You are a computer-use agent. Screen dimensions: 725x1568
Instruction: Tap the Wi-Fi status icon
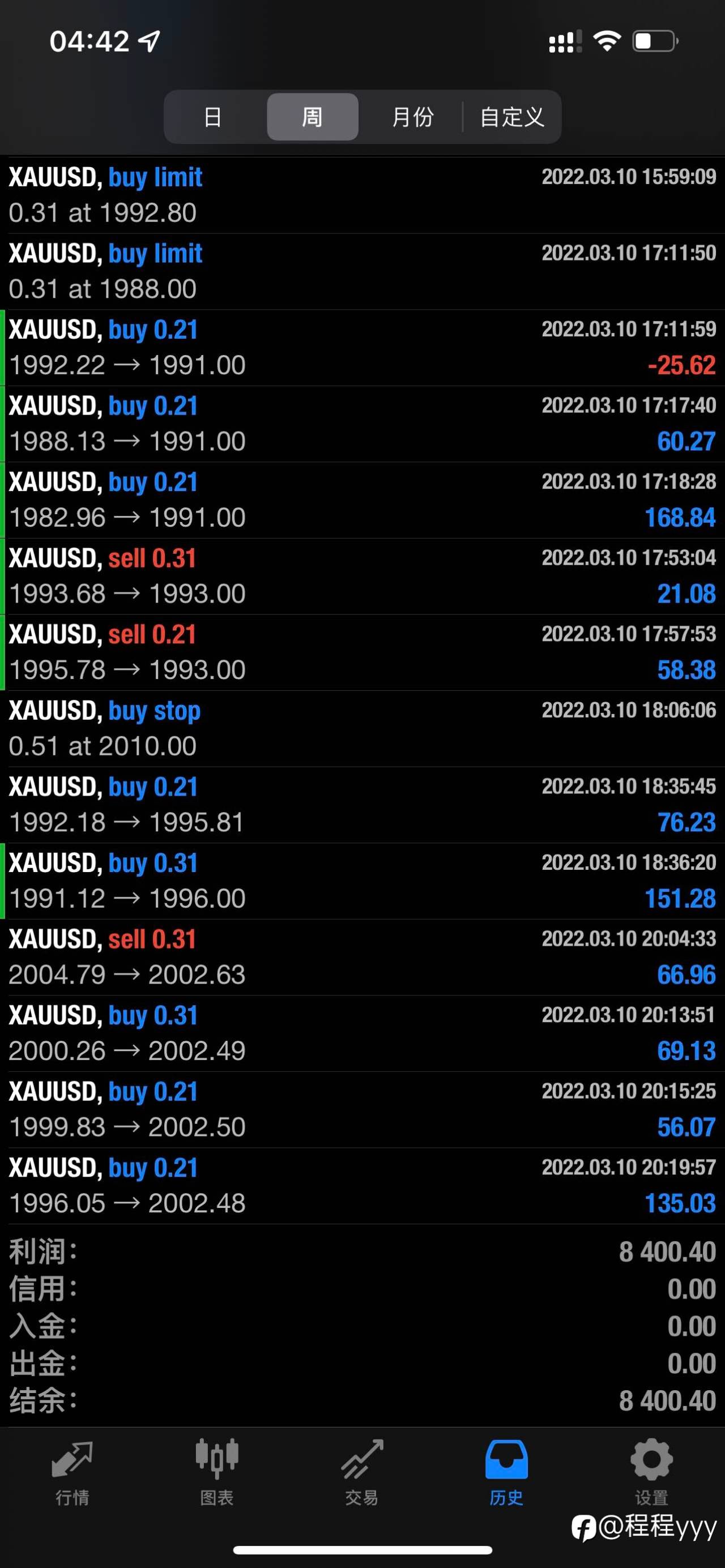(x=607, y=41)
